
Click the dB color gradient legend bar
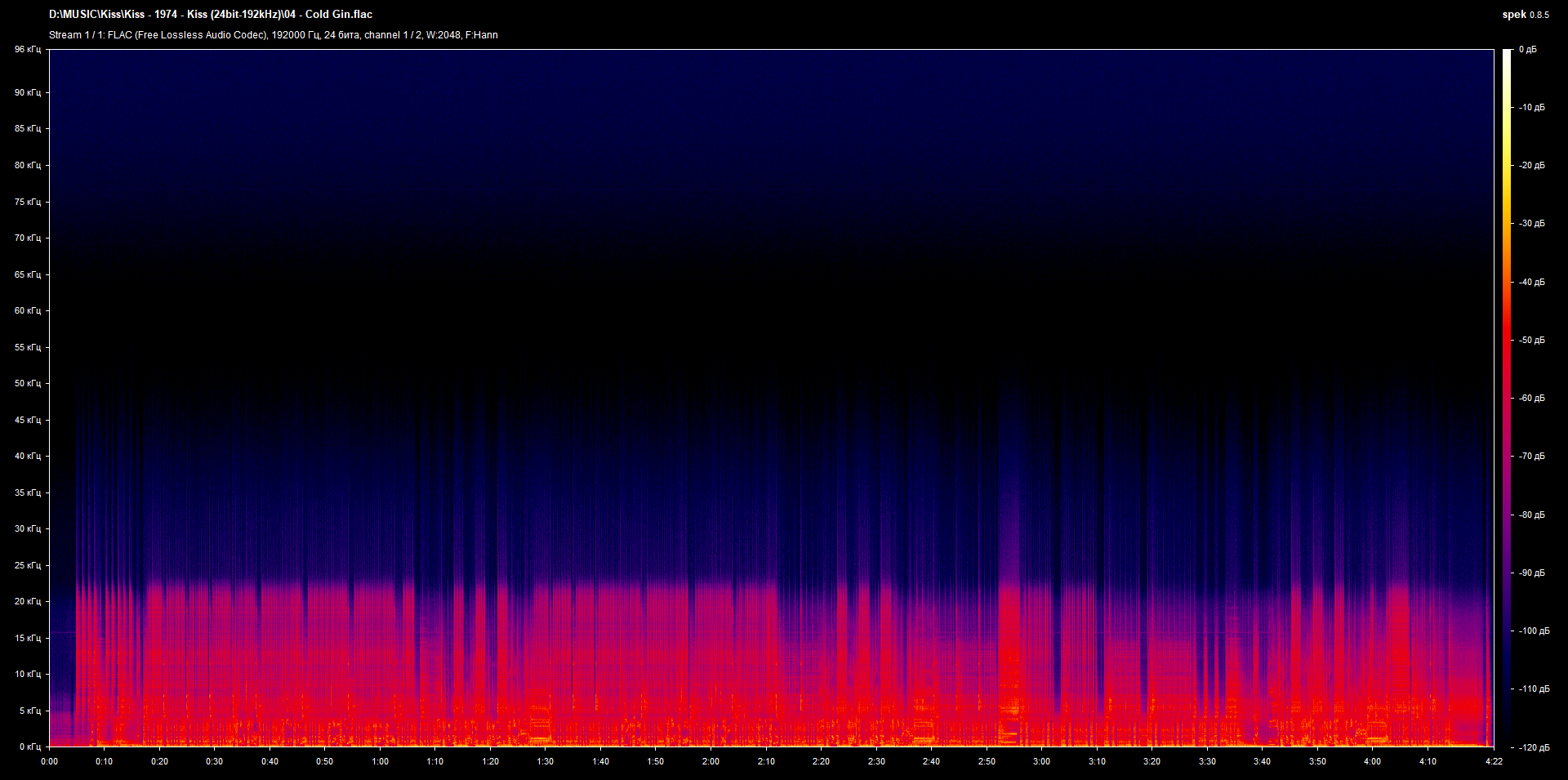pyautogui.click(x=1507, y=398)
